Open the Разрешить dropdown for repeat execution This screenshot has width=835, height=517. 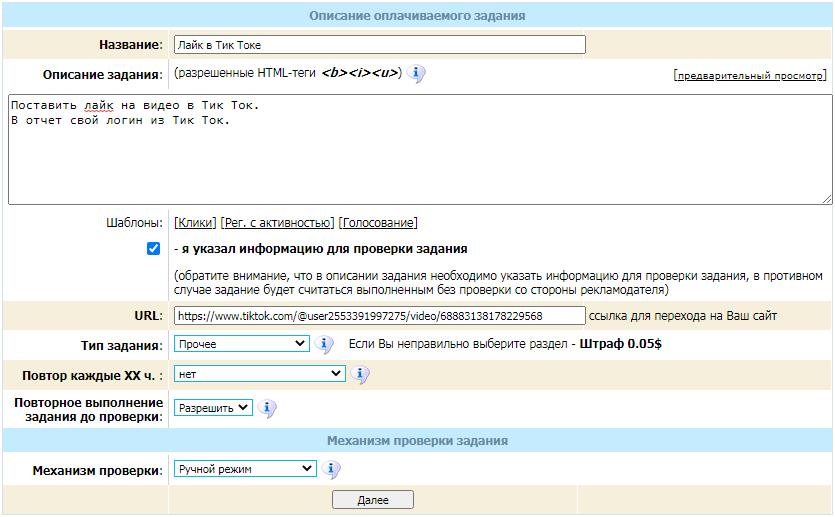coord(213,408)
